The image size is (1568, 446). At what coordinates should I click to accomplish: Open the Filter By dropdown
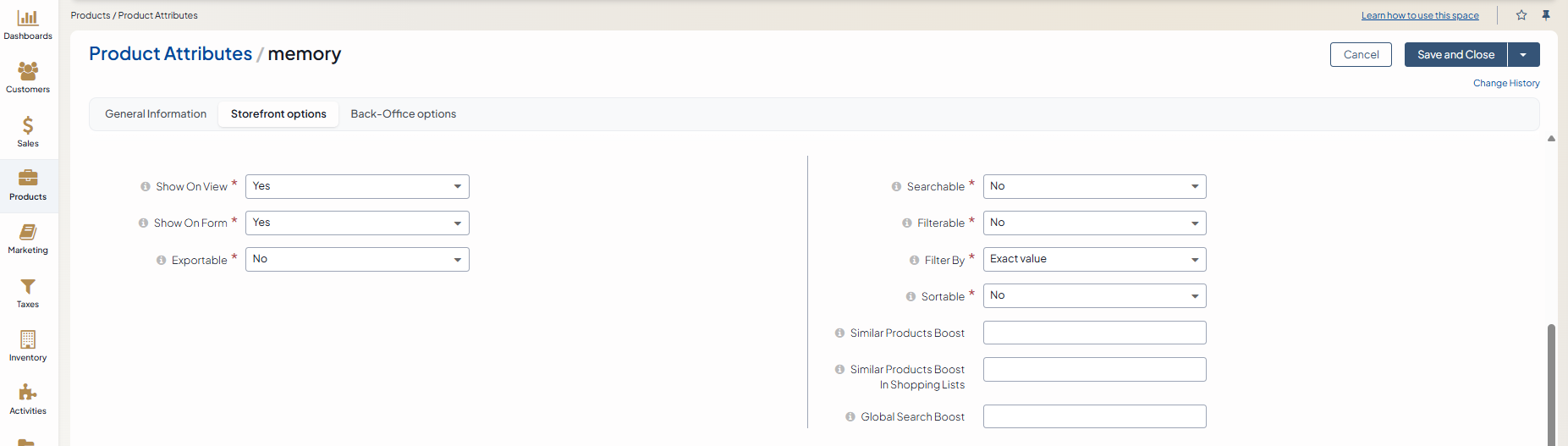point(1094,259)
